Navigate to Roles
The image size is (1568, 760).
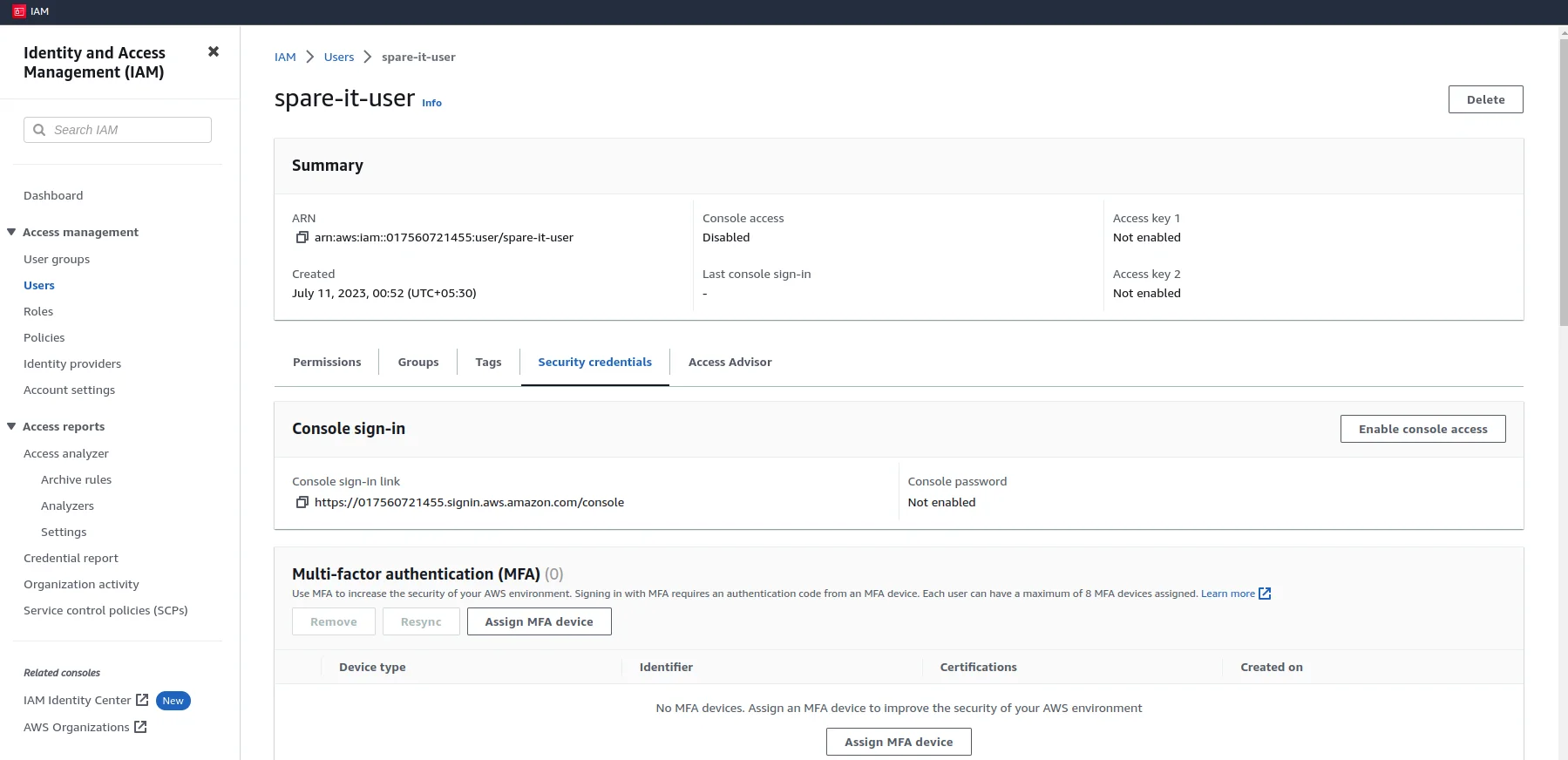pos(38,311)
